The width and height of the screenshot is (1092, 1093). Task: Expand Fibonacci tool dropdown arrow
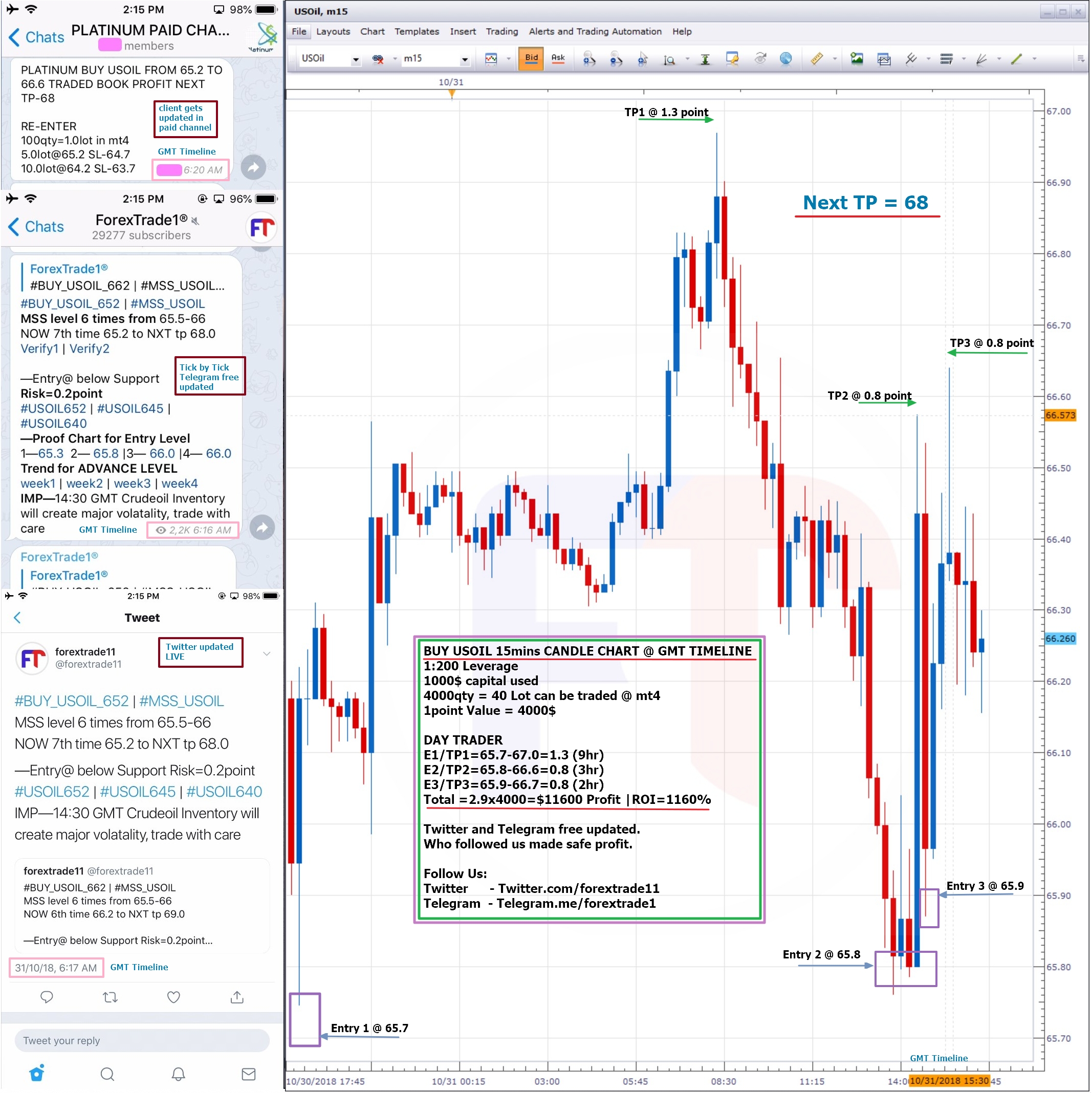coord(964,59)
